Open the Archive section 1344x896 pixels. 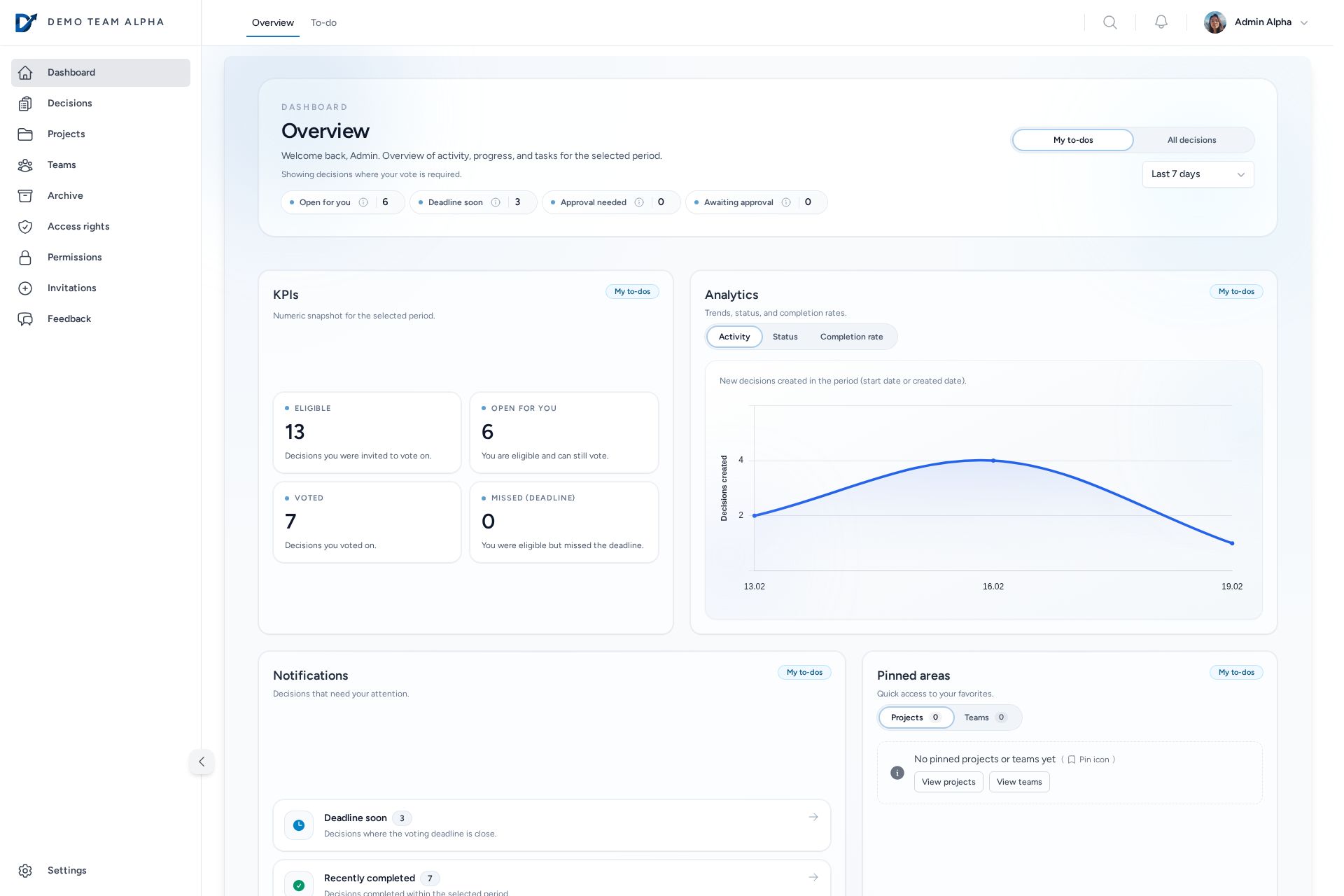pos(65,195)
